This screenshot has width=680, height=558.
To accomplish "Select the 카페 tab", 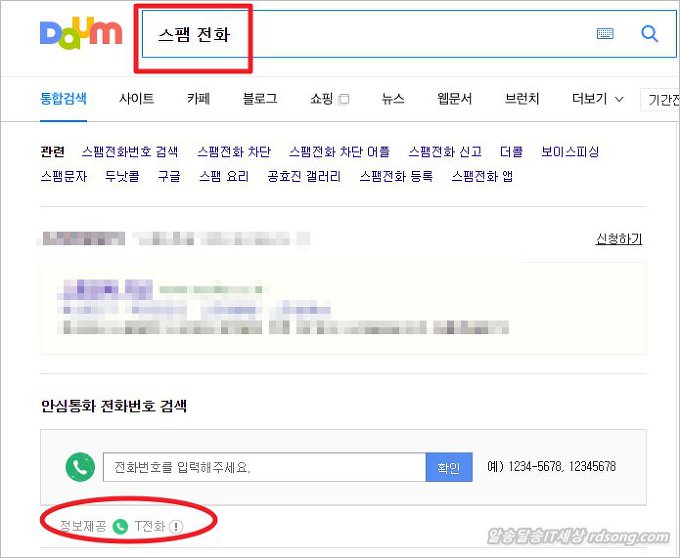I will pos(199,98).
